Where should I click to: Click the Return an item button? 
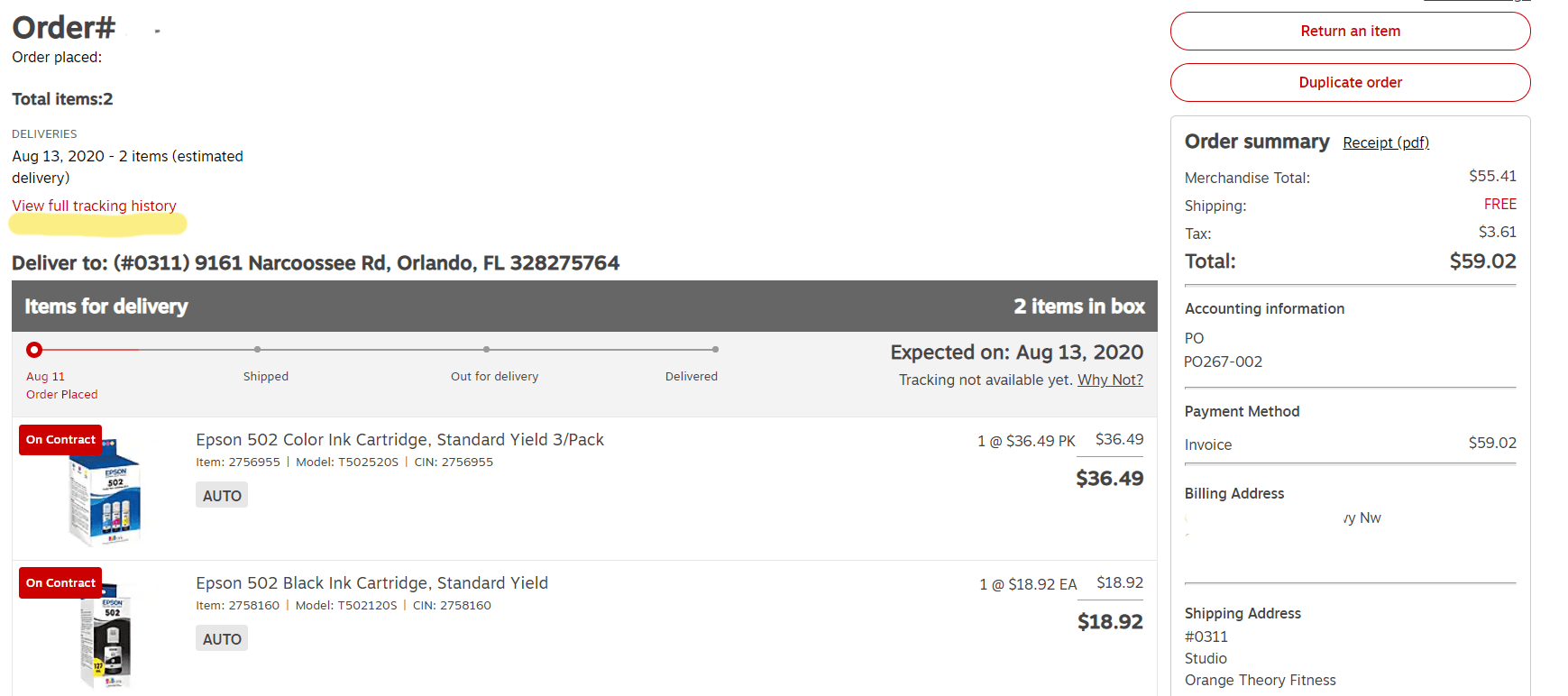tap(1350, 31)
